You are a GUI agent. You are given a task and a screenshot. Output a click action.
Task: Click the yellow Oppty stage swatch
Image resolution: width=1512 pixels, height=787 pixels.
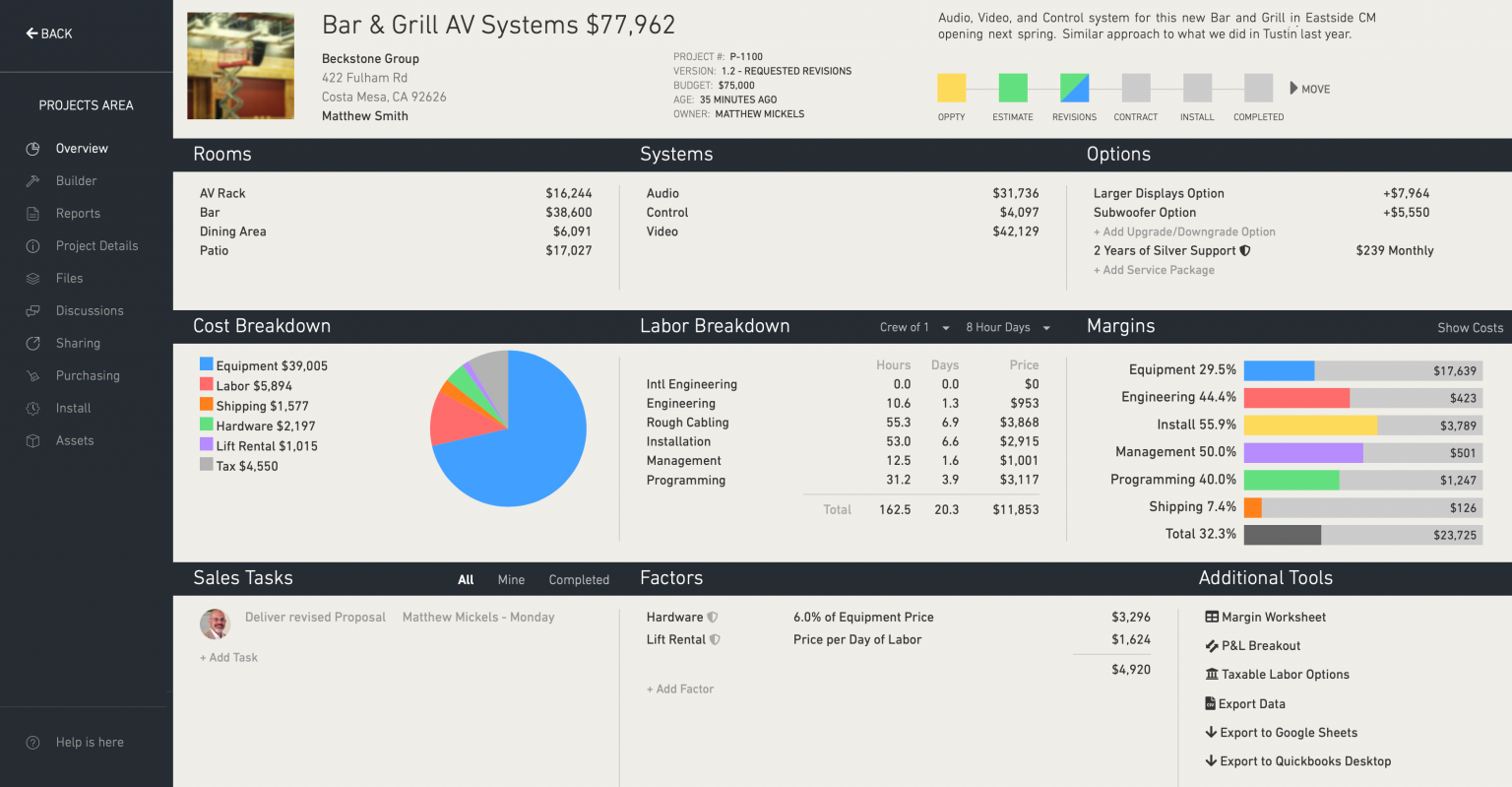[951, 88]
